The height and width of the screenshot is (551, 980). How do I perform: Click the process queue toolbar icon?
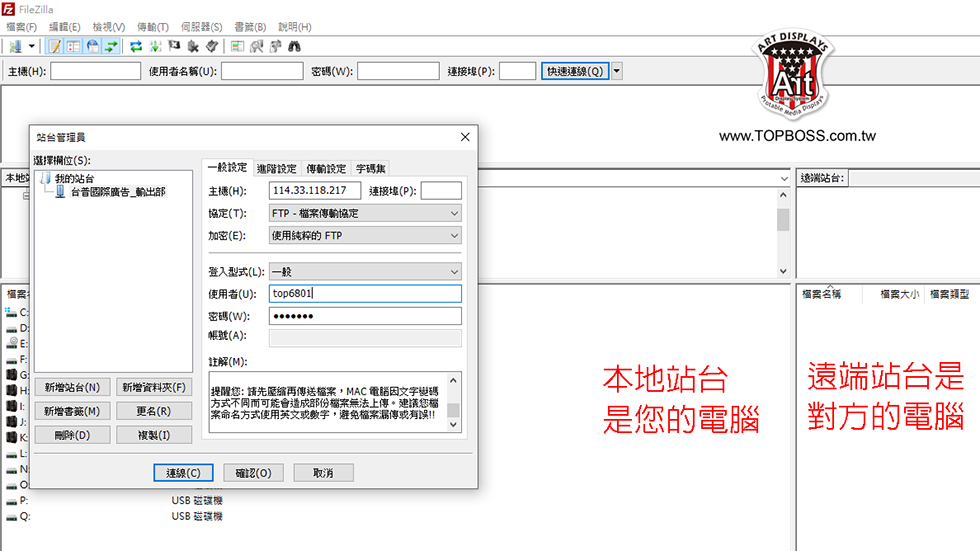[156, 46]
